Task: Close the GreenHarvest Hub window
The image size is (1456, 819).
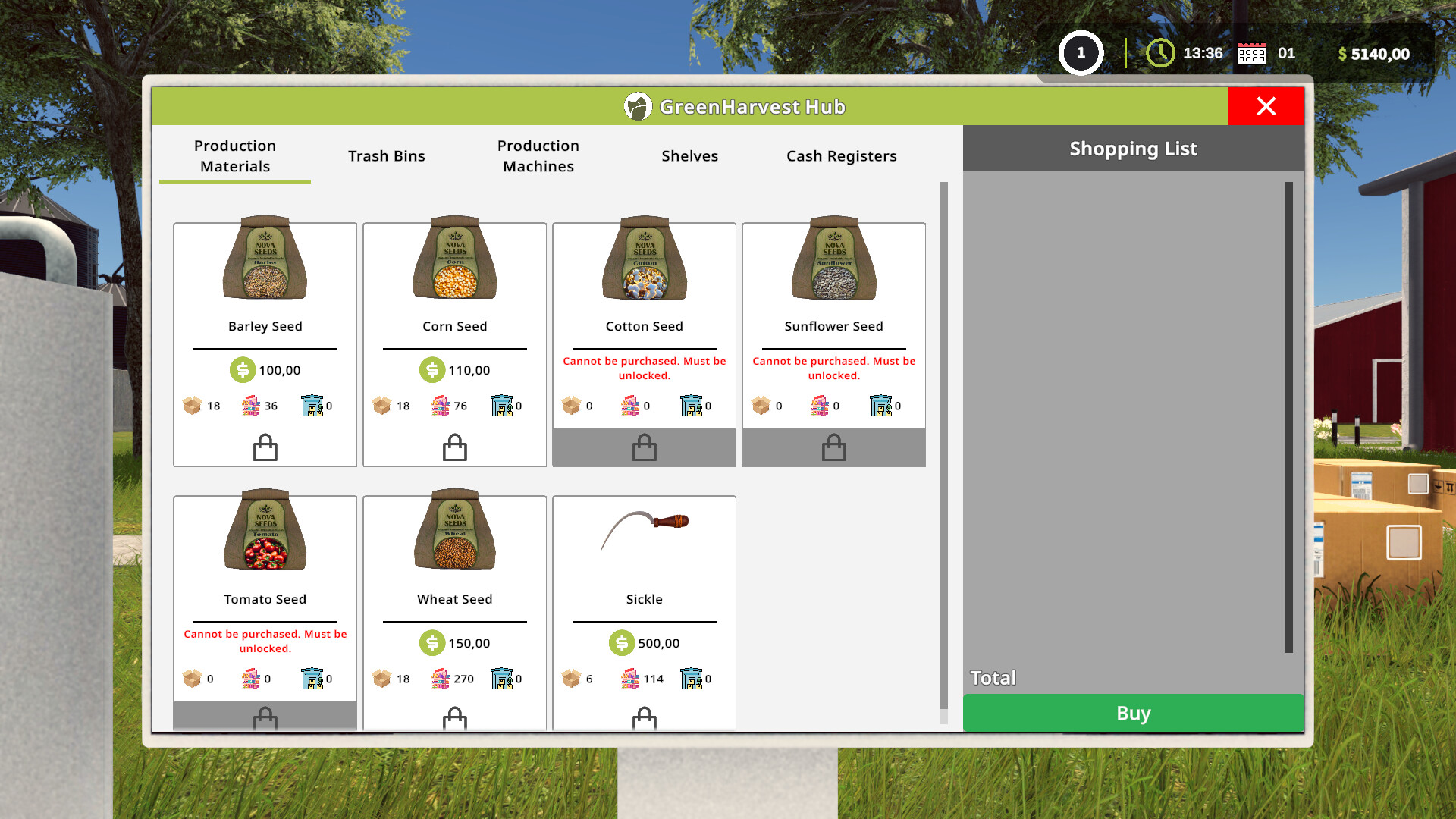Action: pos(1266,106)
